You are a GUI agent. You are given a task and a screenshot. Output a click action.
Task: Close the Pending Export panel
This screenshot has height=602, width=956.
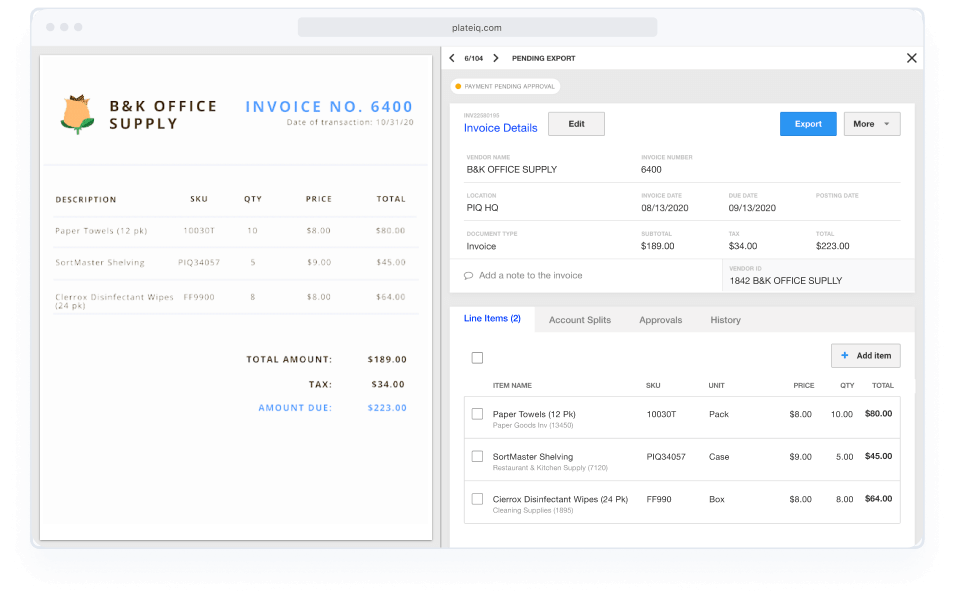[x=911, y=58]
